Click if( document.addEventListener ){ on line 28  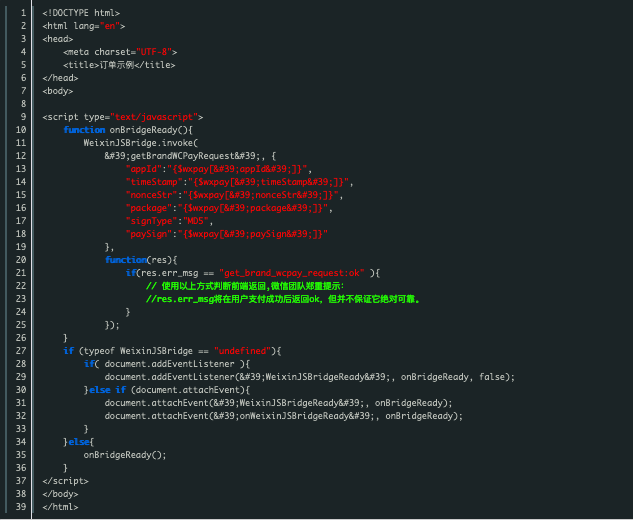[x=167, y=363]
